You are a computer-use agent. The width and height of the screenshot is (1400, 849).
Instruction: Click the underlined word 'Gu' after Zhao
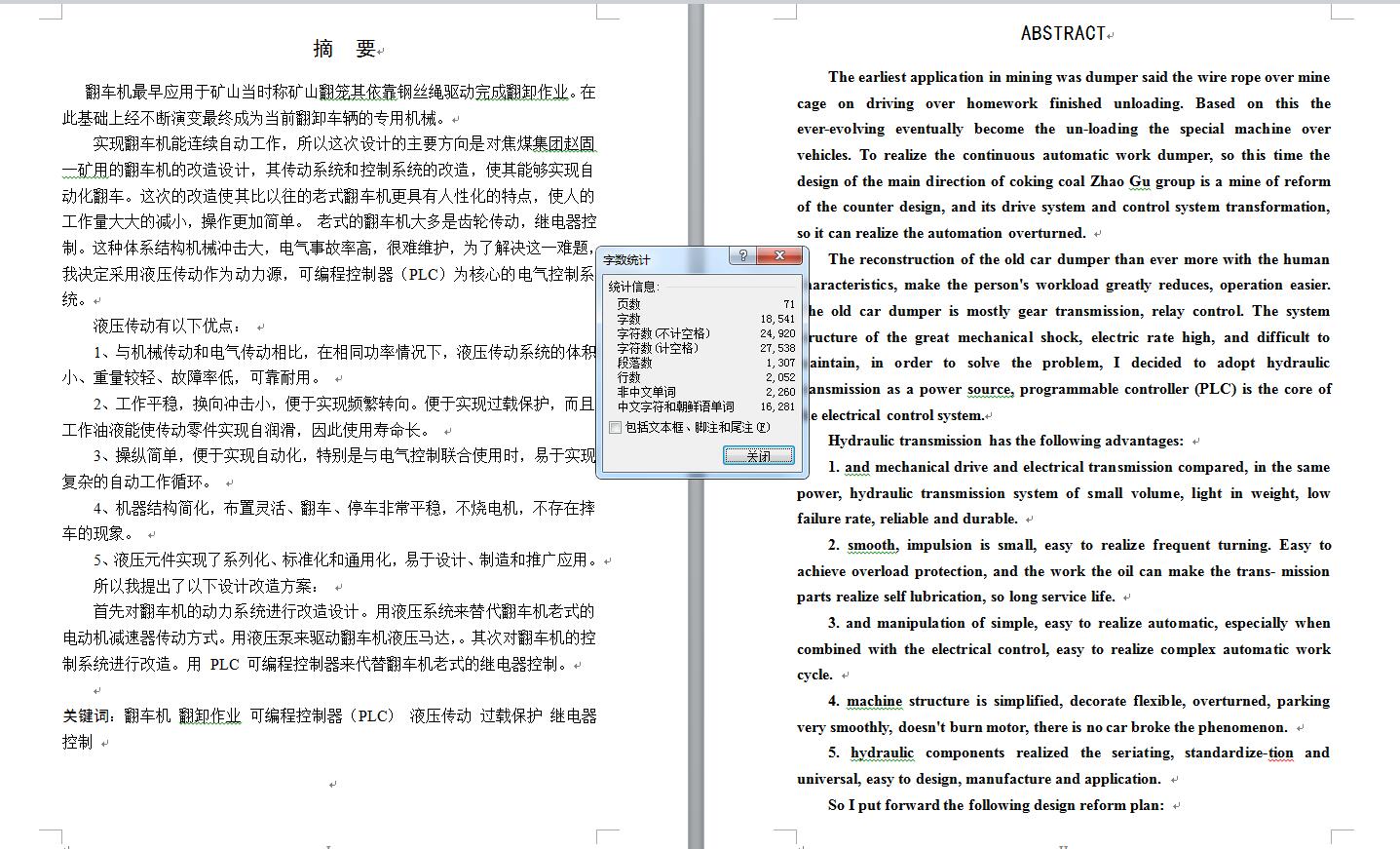tap(1140, 181)
